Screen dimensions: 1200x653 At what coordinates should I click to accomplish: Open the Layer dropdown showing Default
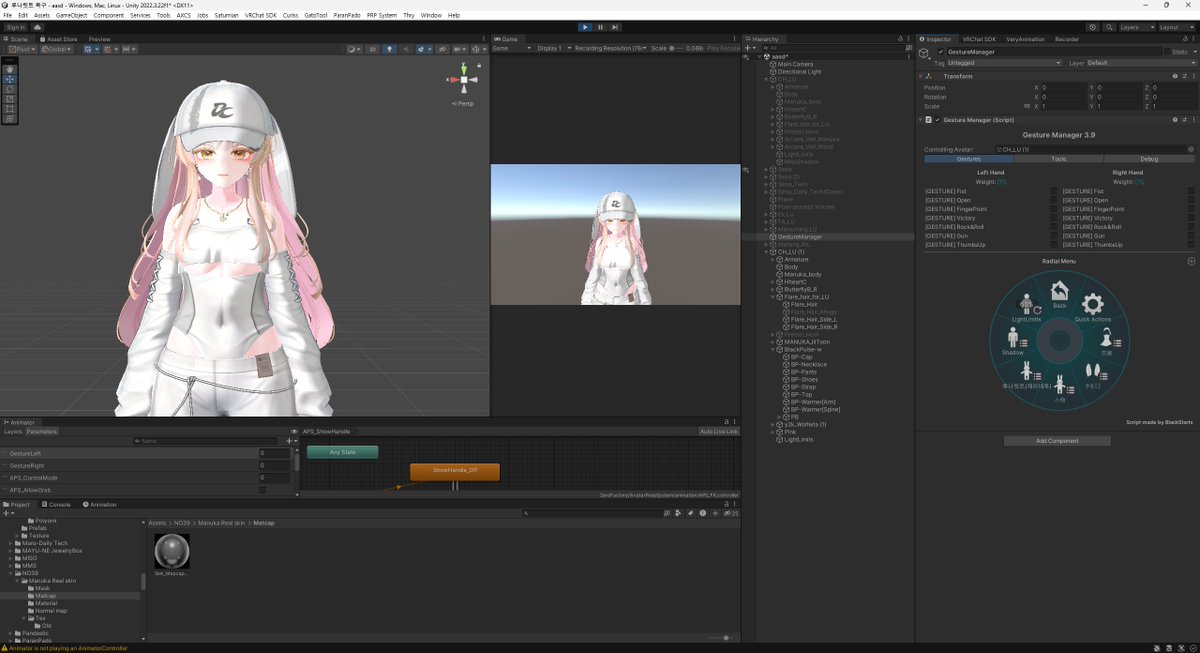coord(1140,63)
